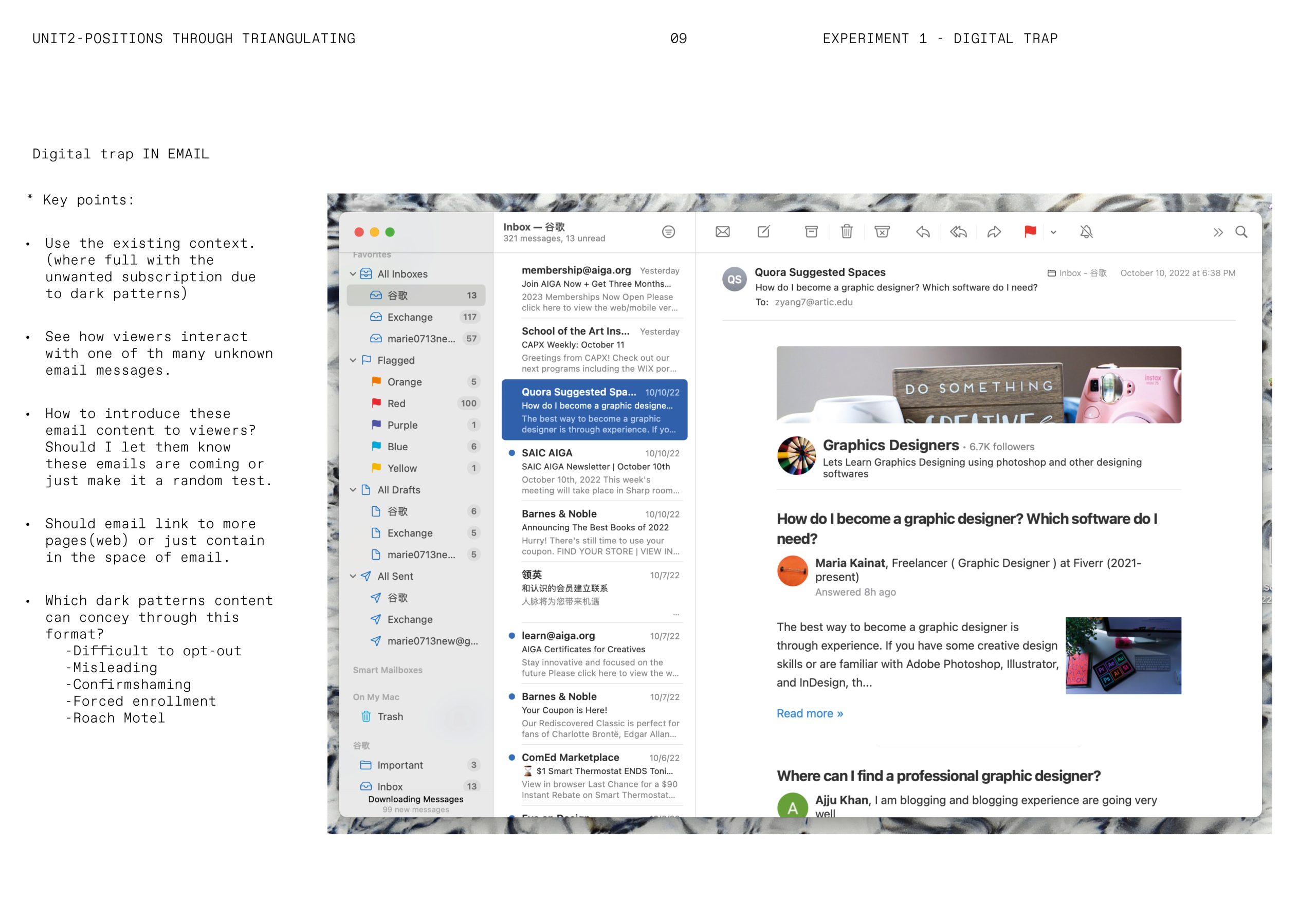Viewport: 1316px width, 903px height.
Task: Click Maria Kainat author name
Action: coord(849,563)
